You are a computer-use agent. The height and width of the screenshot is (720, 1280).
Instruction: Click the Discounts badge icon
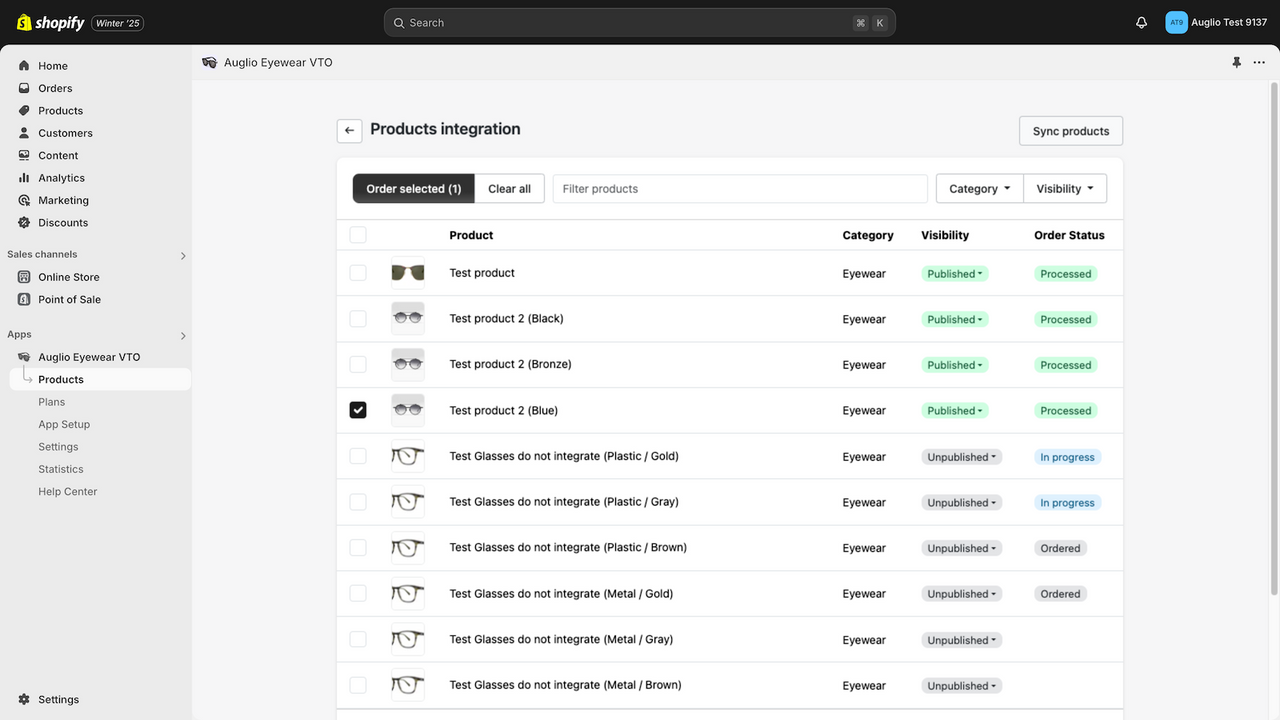[x=24, y=223]
